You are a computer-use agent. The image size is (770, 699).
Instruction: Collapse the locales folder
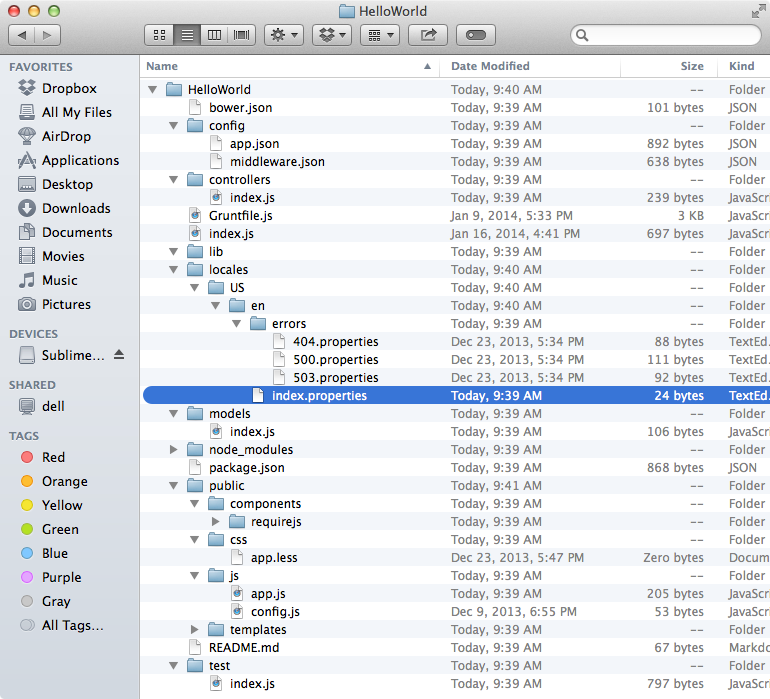[174, 270]
